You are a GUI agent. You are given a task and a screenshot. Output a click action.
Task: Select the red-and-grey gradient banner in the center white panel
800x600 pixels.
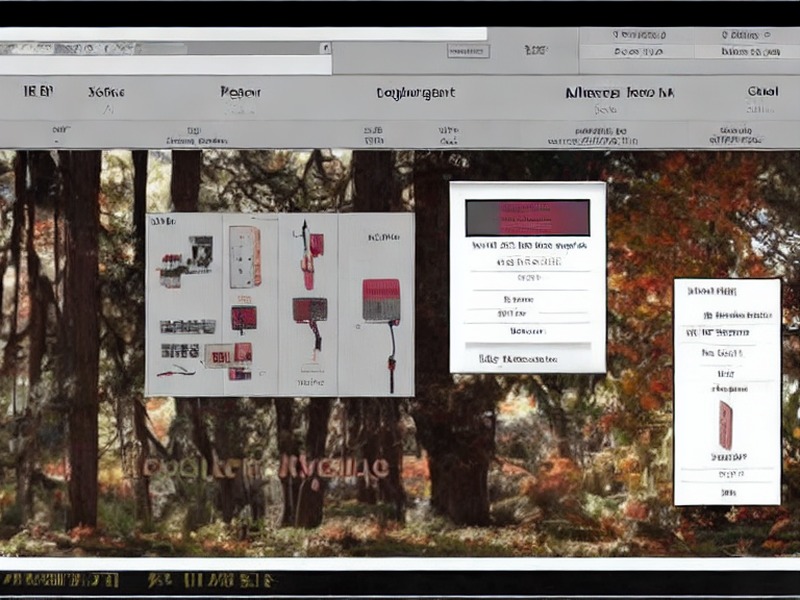pyautogui.click(x=528, y=218)
